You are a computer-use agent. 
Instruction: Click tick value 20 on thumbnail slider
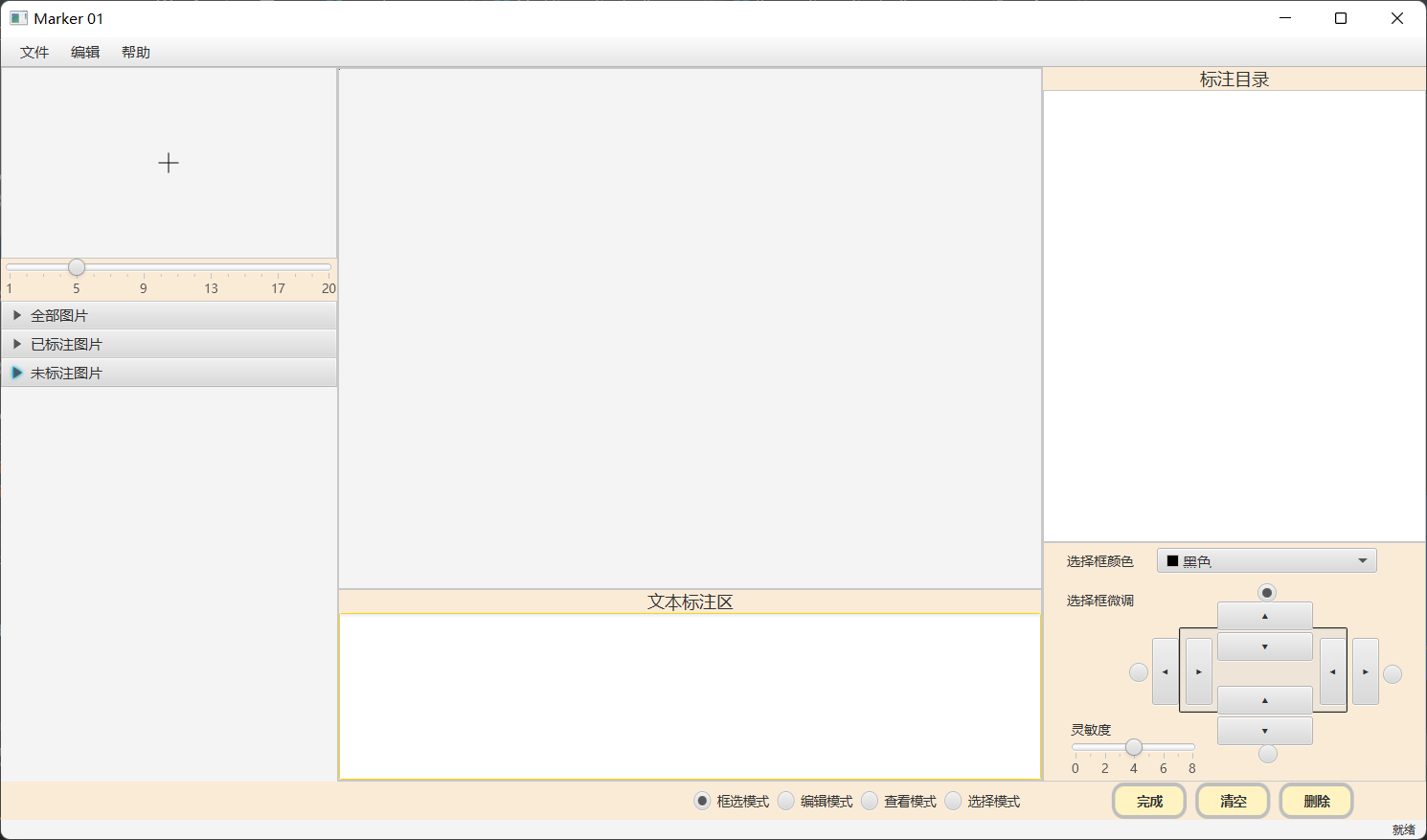328,288
